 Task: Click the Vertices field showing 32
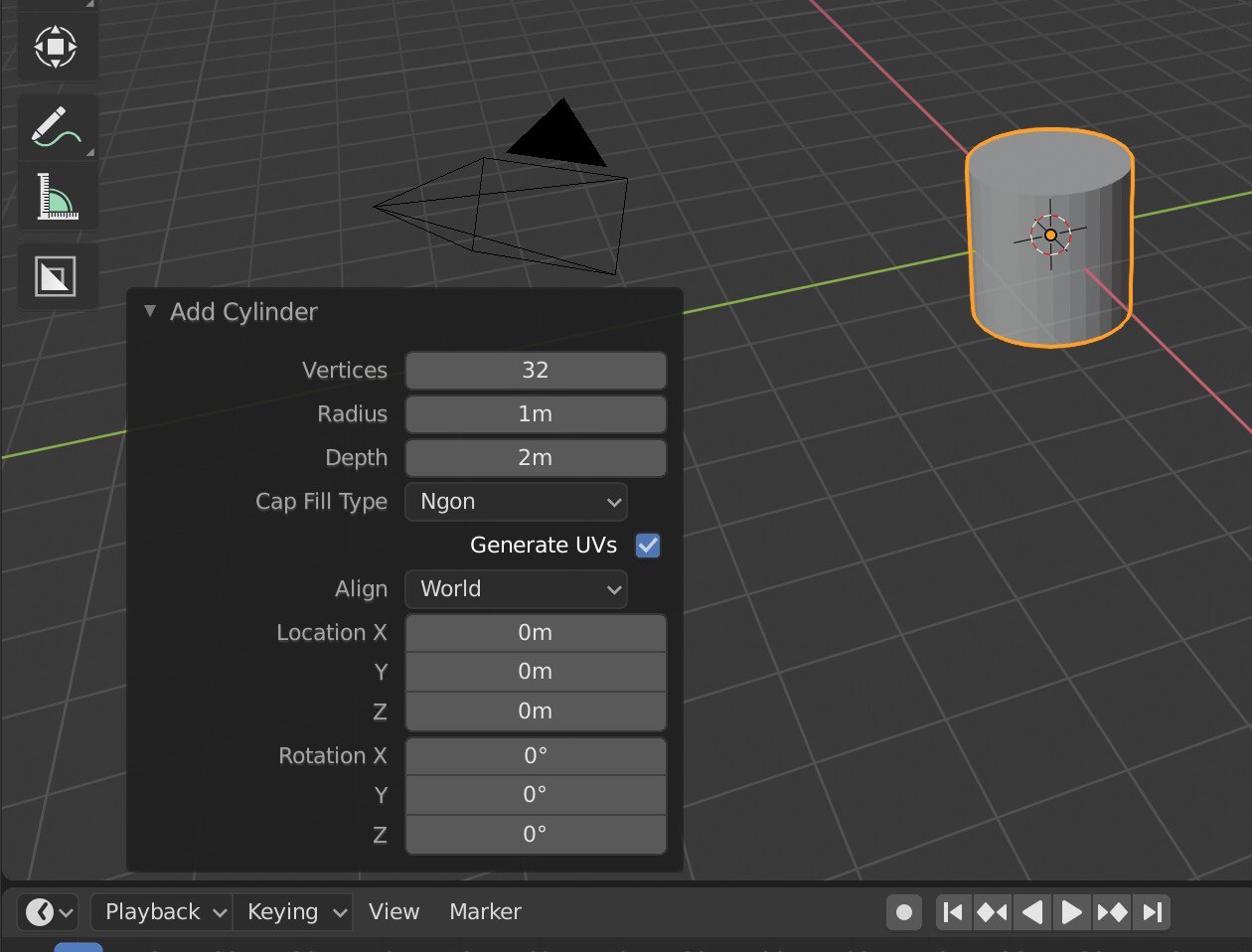(536, 370)
